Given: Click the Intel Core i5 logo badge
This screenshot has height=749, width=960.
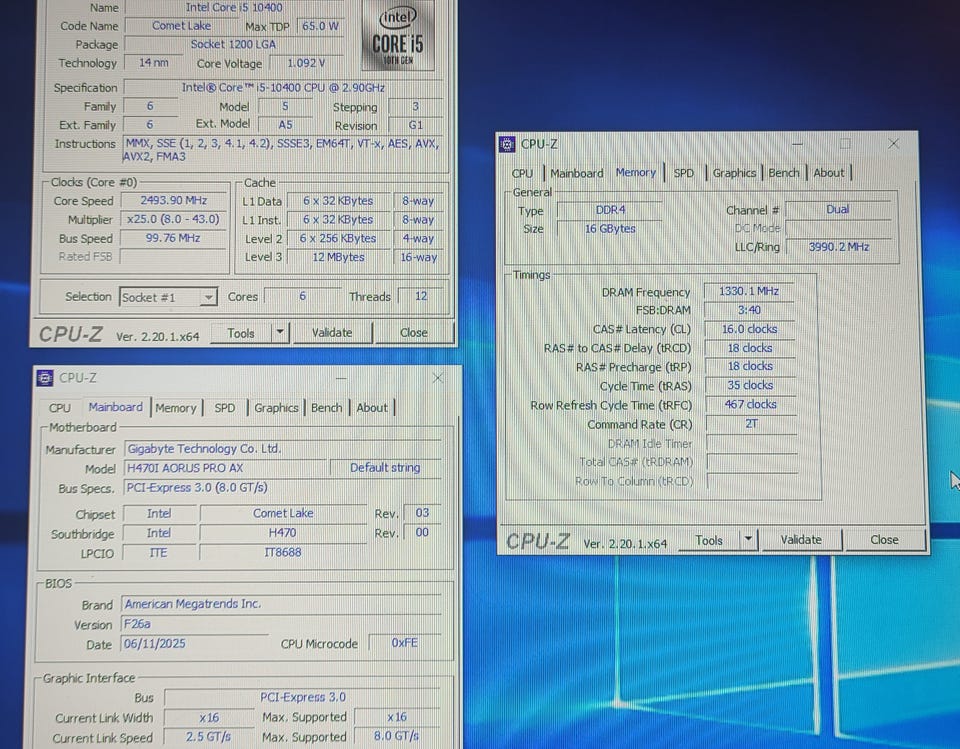Looking at the screenshot, I should (398, 36).
